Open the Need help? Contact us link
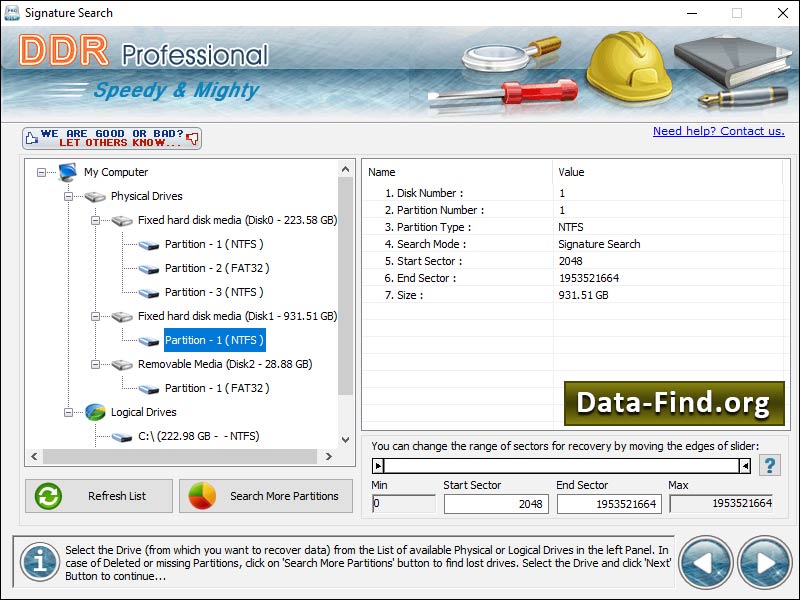 (x=719, y=131)
